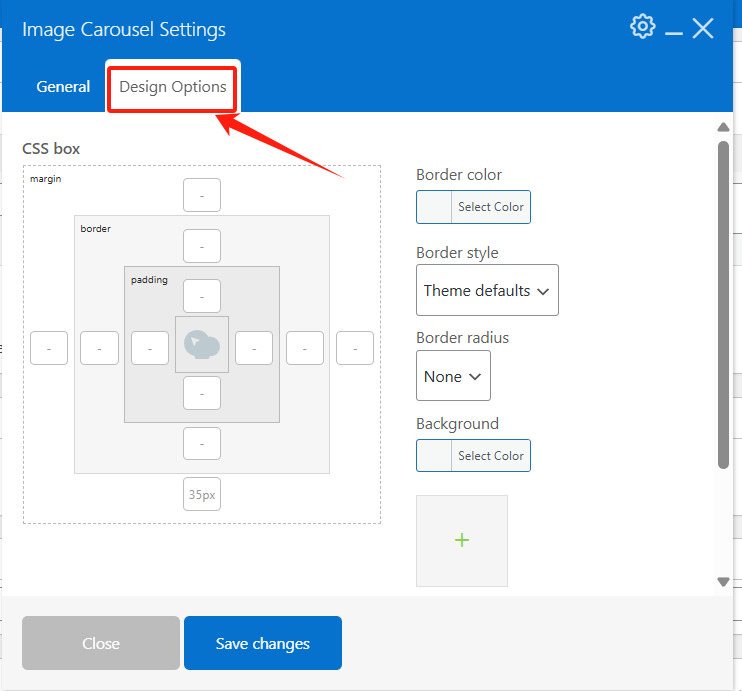Click the center element icon in CSS box
742x691 pixels.
[x=202, y=345]
